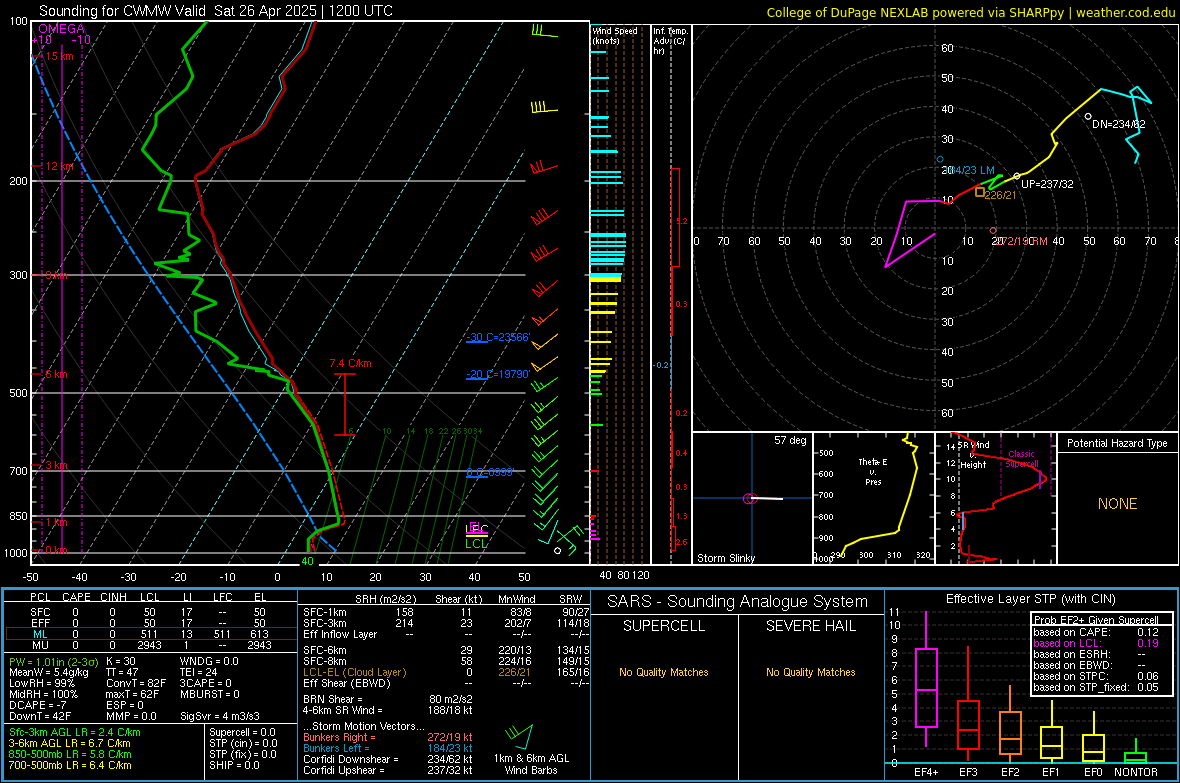
Task: Click the DN=234/62 hodograph circle marker
Action: tap(1088, 117)
